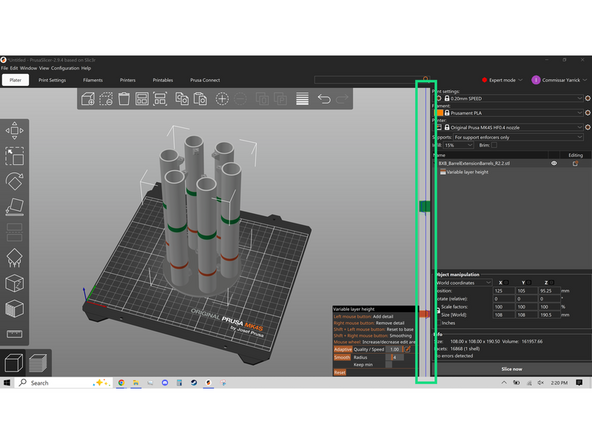Click the Add instance plus icon
Screen dimensions: 592x444
click(222, 99)
